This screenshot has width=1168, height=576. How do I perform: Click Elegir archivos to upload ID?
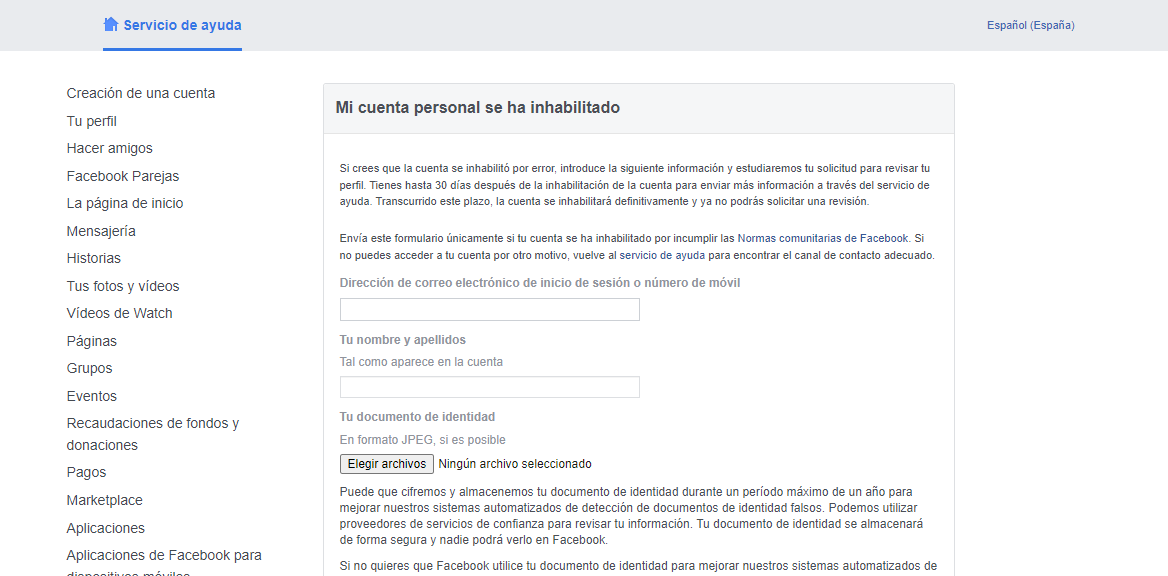(387, 463)
